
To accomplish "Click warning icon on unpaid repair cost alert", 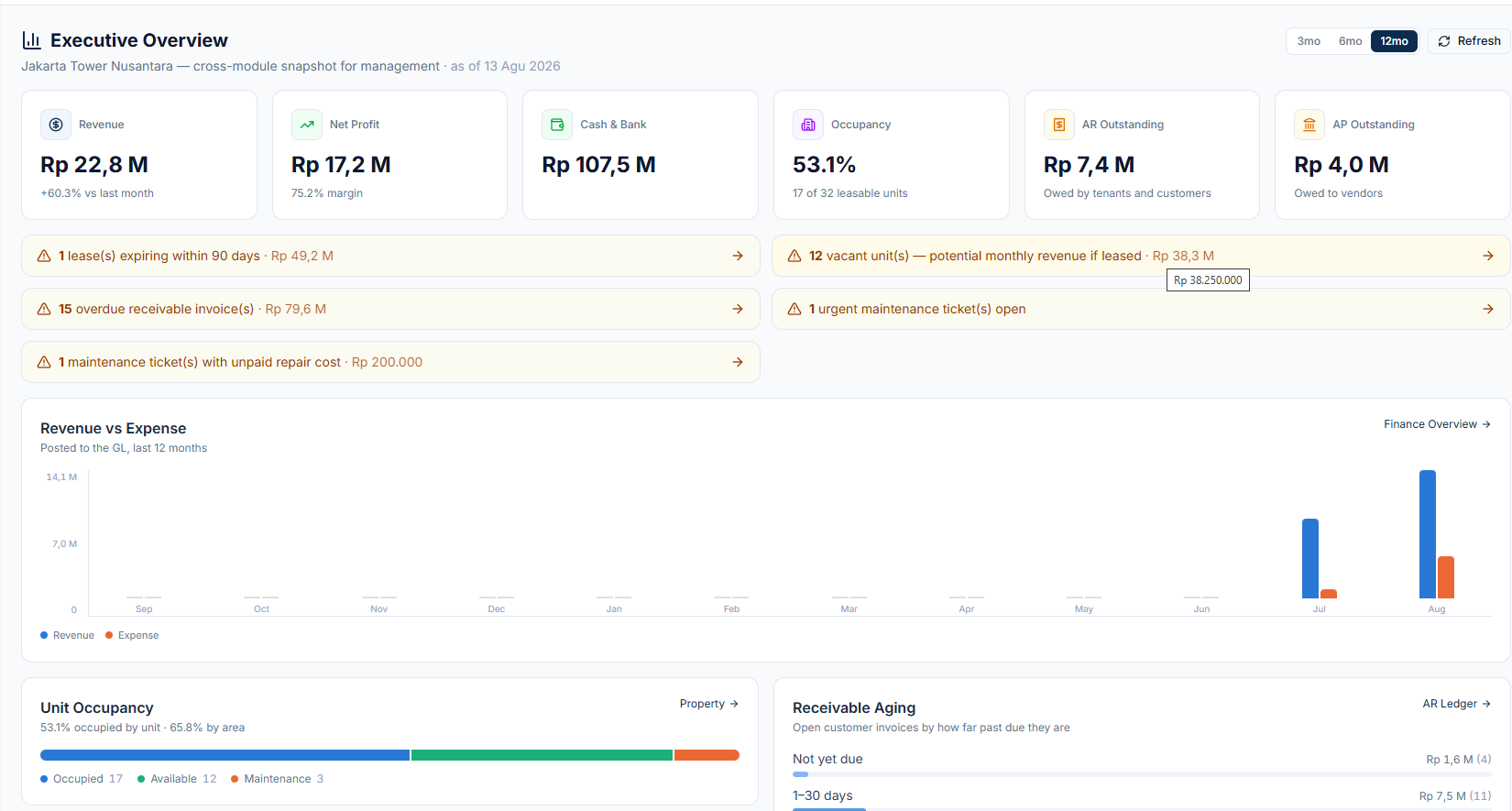I will 44,362.
